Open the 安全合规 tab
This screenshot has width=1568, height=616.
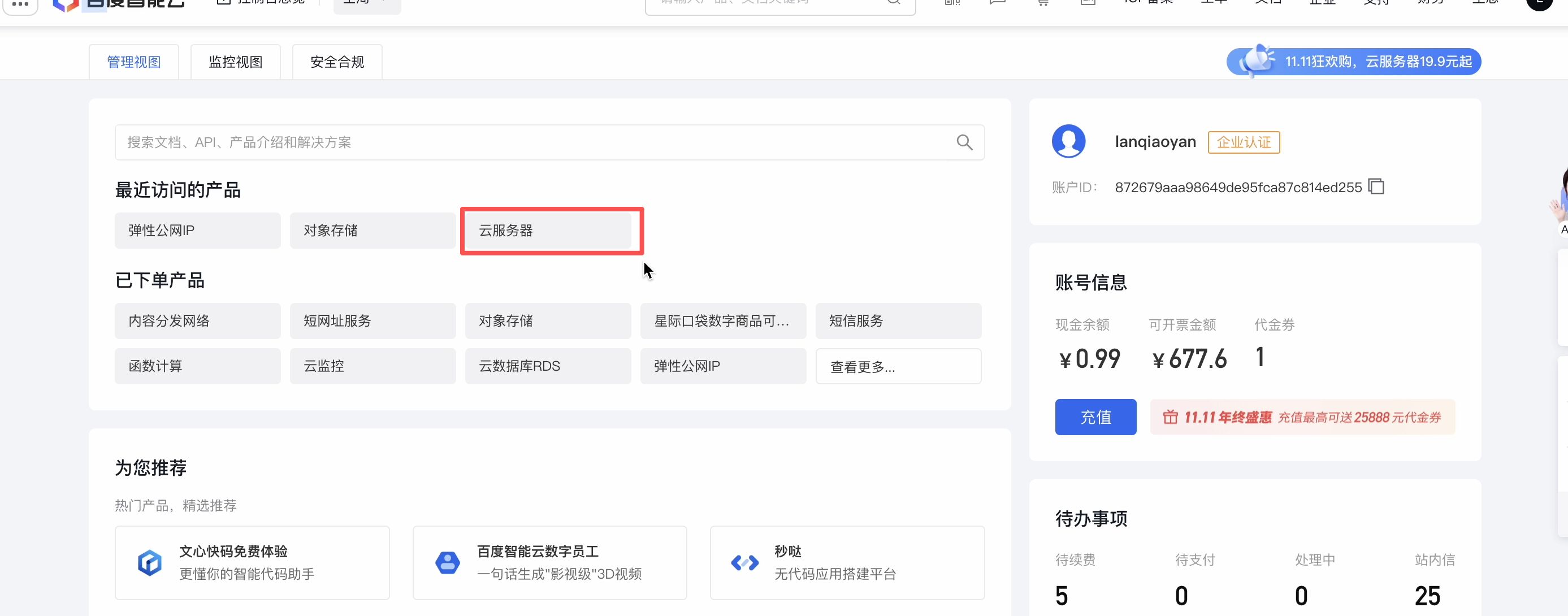click(x=337, y=62)
